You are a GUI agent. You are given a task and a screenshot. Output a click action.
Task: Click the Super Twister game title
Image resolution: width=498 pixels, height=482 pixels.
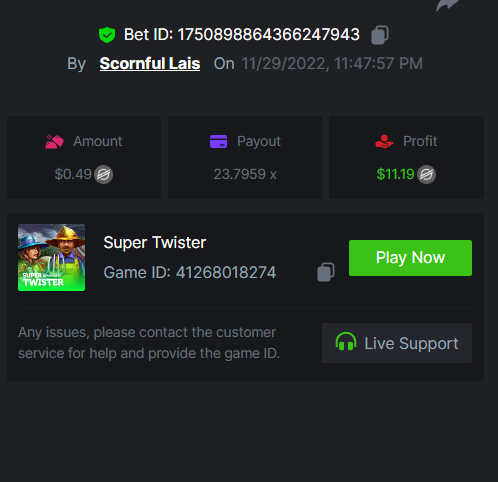155,242
